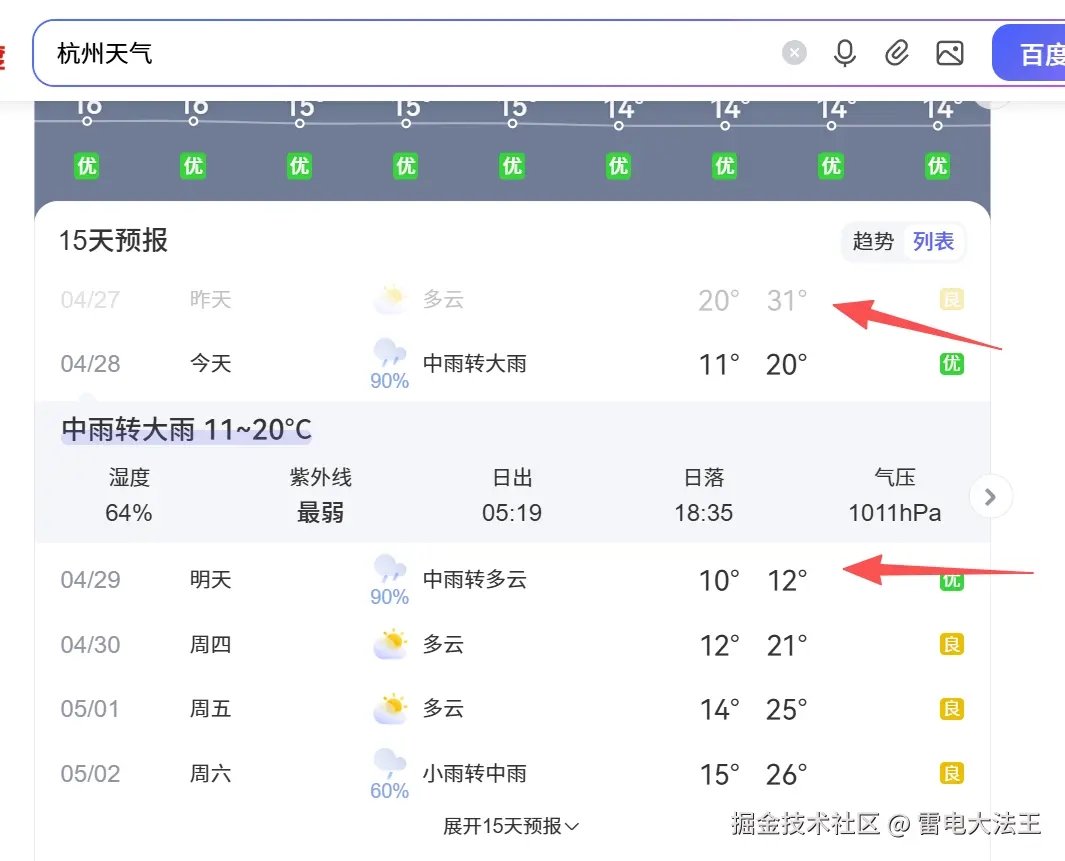Select the cloudy weather icon for 04/30

point(389,644)
